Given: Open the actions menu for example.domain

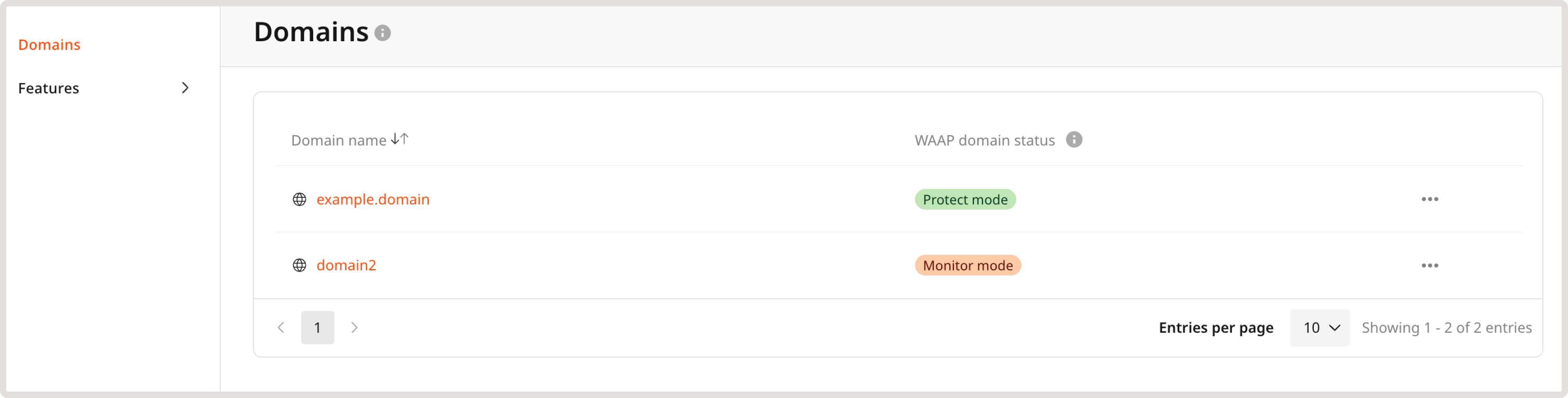Looking at the screenshot, I should 1431,199.
